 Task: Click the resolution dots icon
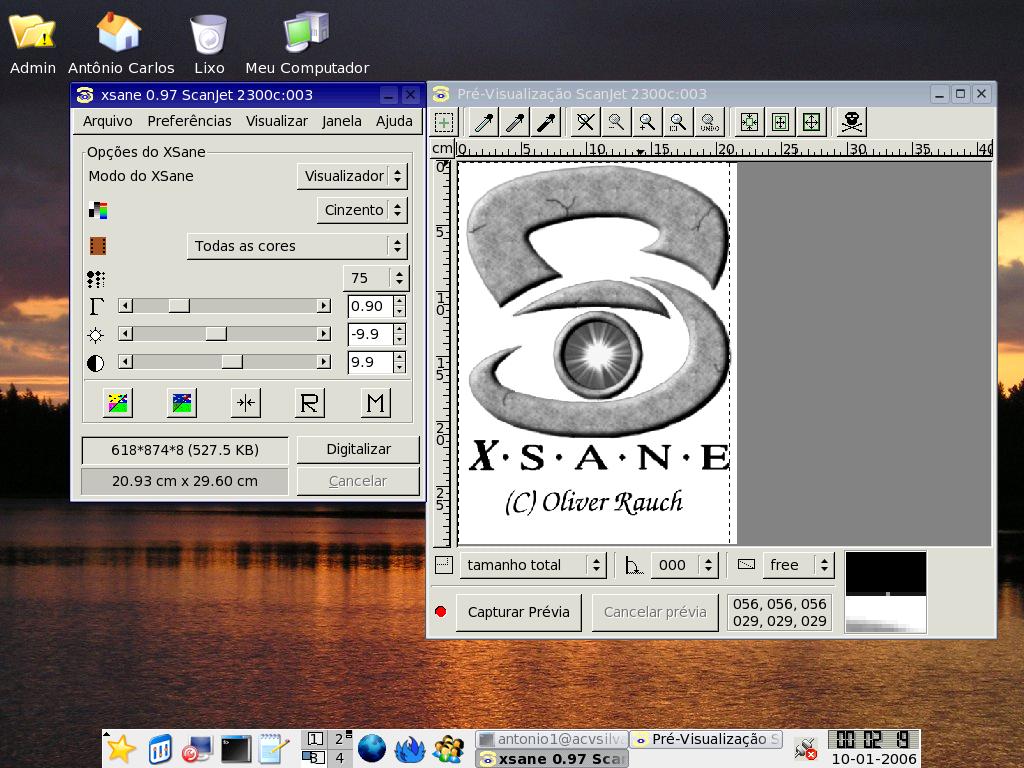coord(96,280)
